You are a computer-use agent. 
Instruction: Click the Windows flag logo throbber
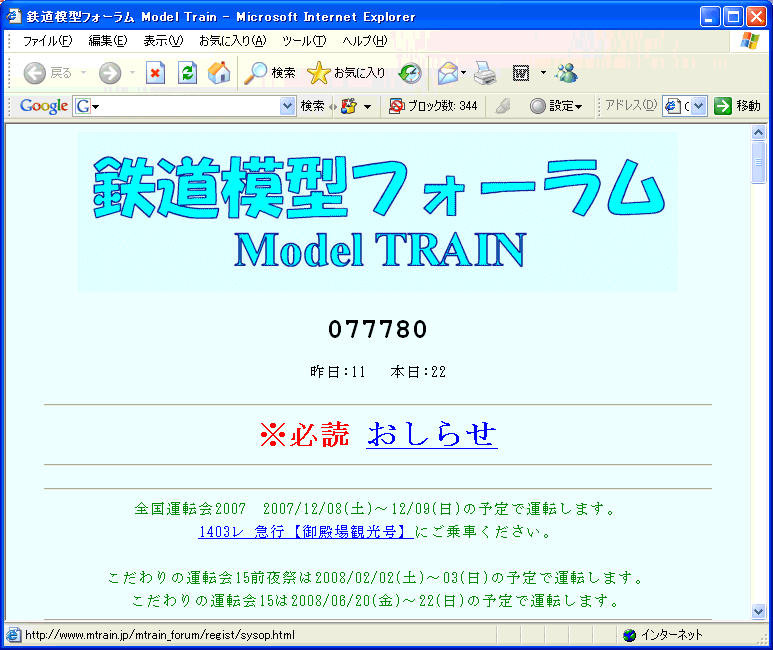[749, 41]
